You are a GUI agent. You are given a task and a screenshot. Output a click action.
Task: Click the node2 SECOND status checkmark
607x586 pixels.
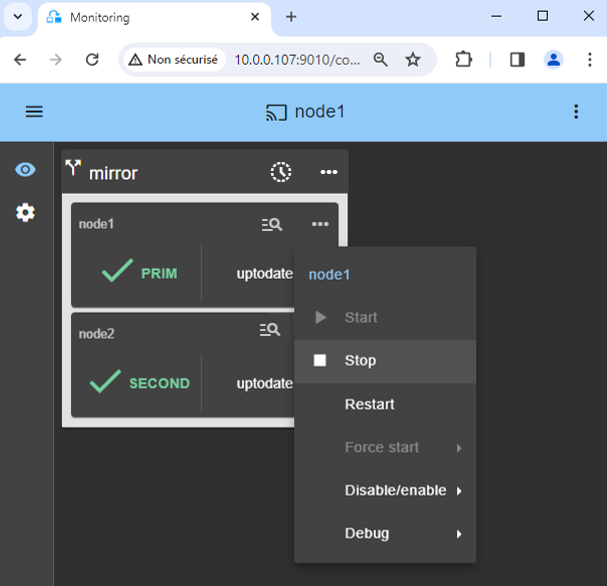point(105,382)
